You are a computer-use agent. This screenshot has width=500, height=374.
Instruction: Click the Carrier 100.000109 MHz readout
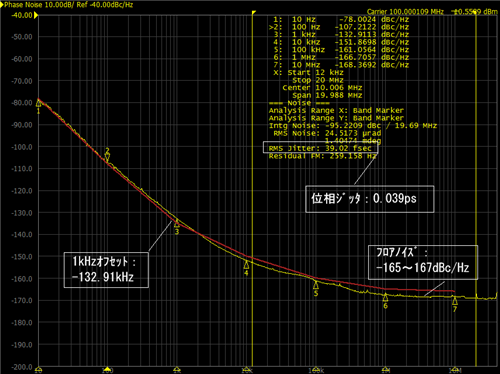(x=405, y=12)
